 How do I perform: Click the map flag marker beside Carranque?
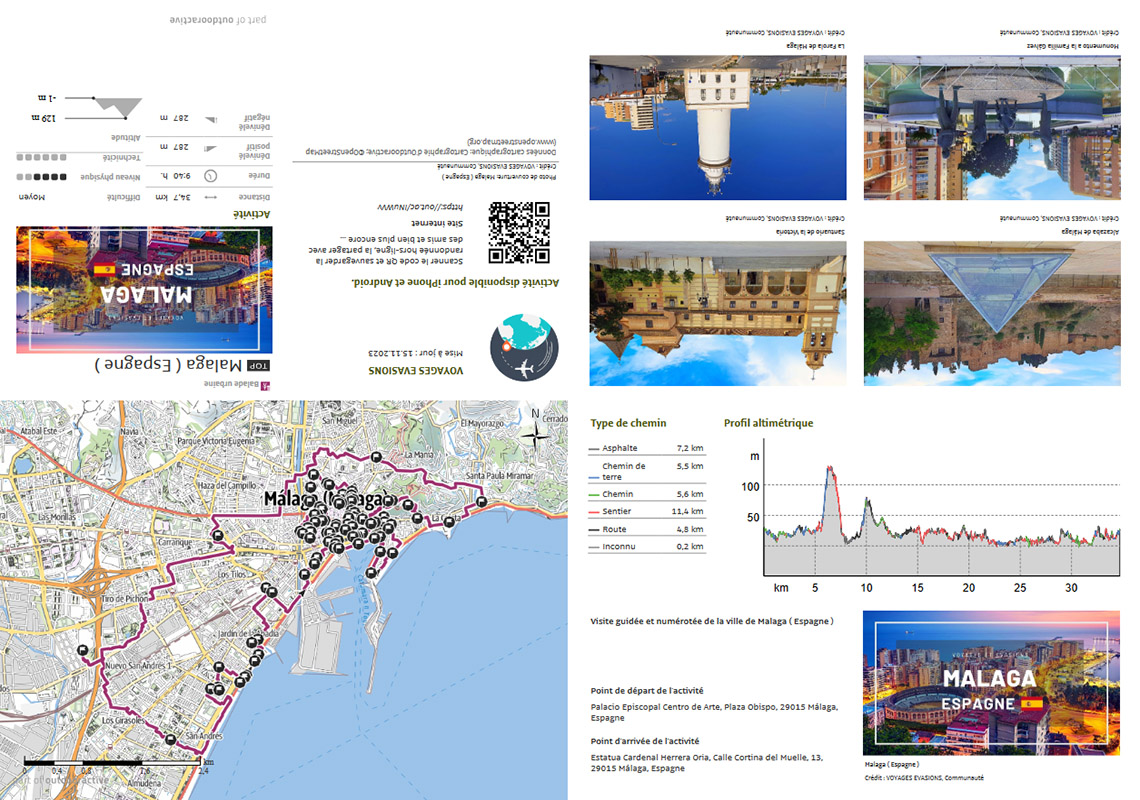tap(218, 535)
